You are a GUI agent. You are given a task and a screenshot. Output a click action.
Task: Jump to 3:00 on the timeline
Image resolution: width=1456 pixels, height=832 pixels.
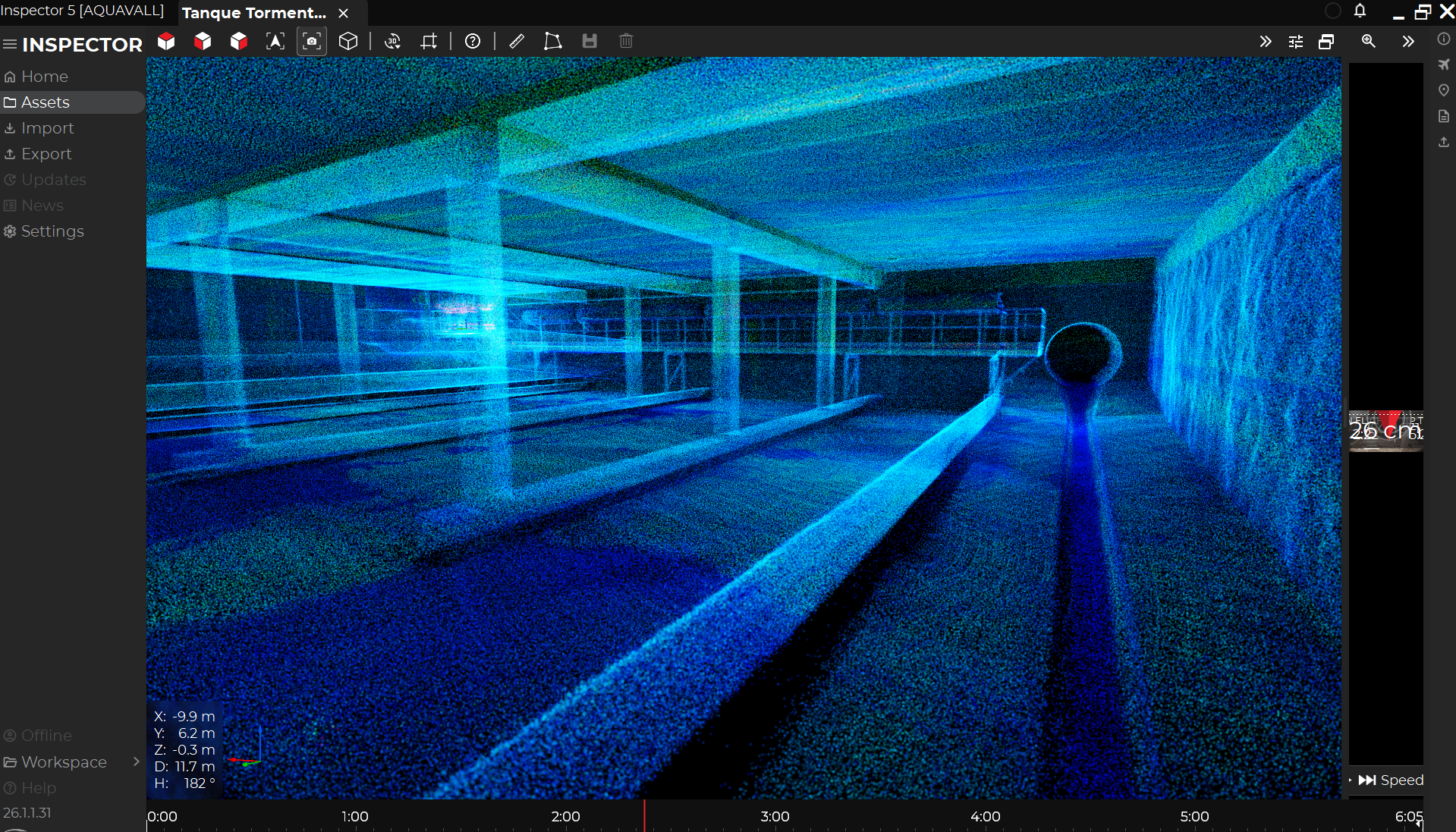(775, 817)
